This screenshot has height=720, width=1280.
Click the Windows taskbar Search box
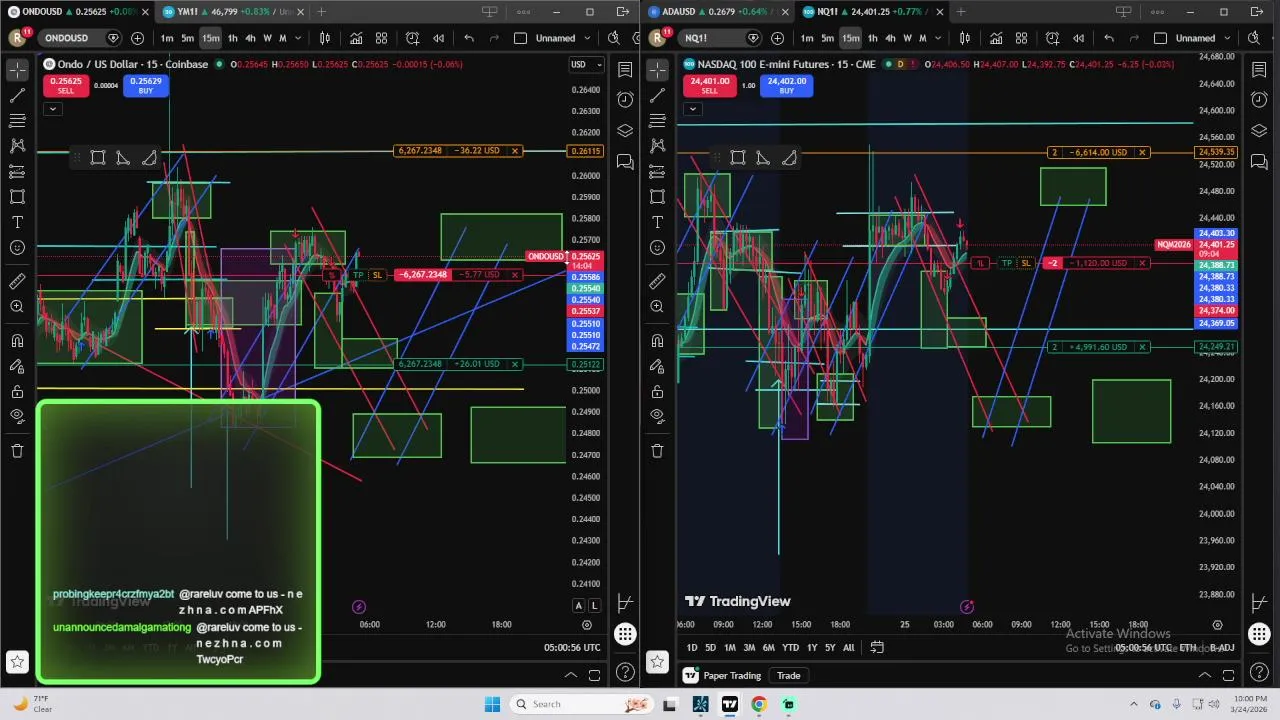[584, 704]
